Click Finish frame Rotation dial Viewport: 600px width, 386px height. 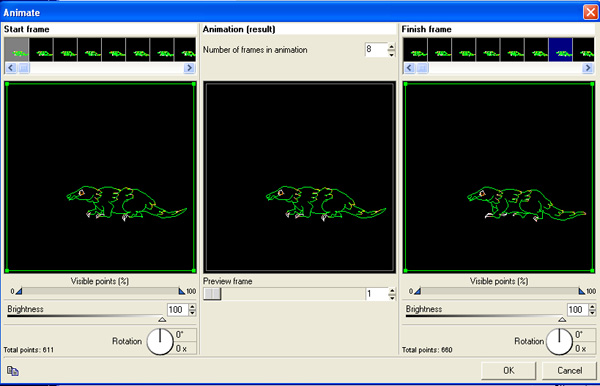click(x=559, y=341)
